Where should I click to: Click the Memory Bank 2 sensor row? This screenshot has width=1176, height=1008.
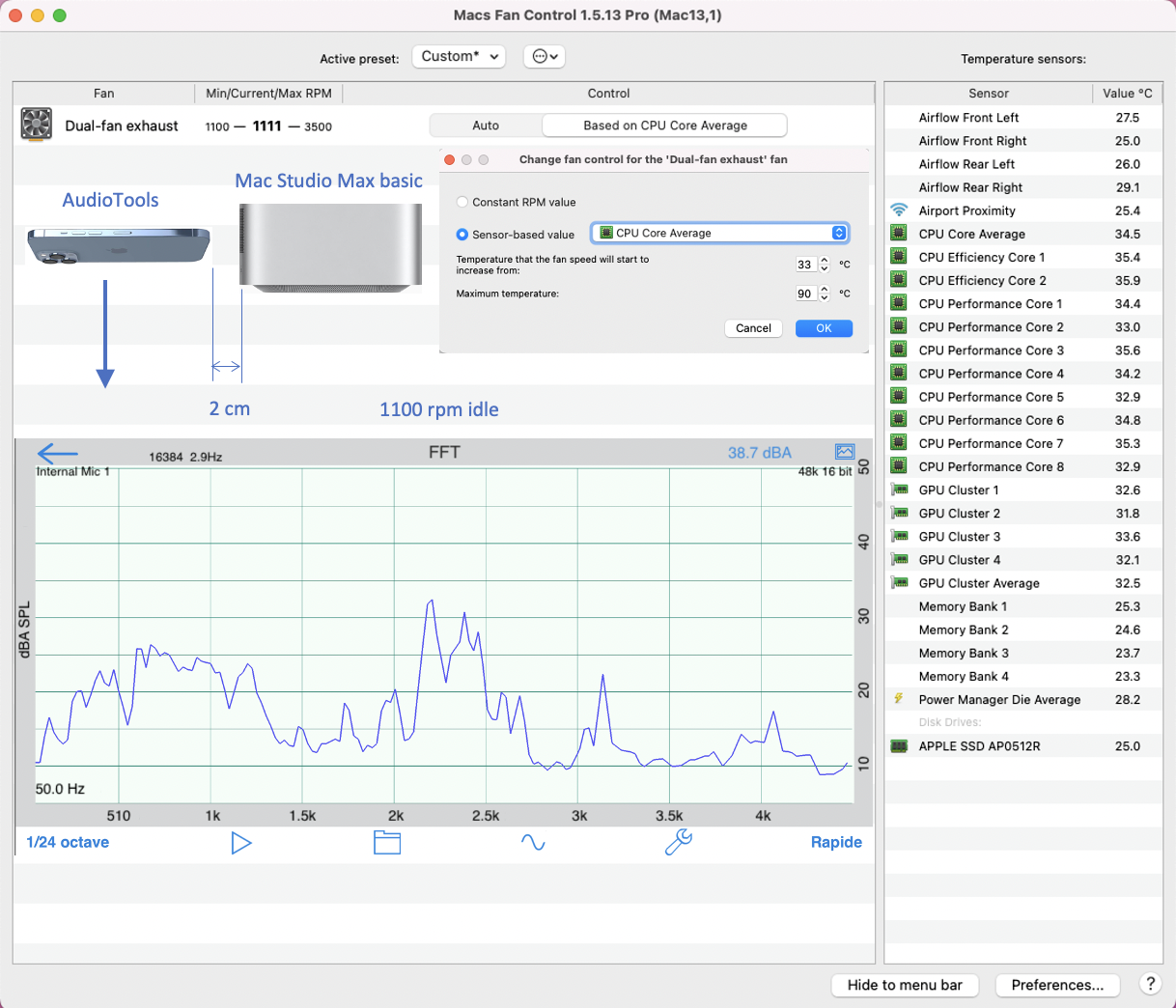click(x=1023, y=629)
